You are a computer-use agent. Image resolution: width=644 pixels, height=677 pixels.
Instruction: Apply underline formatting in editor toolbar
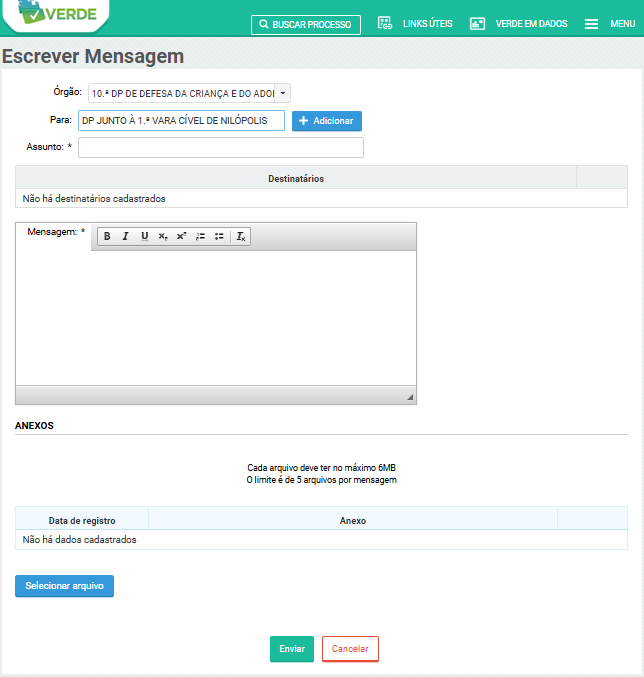(144, 236)
